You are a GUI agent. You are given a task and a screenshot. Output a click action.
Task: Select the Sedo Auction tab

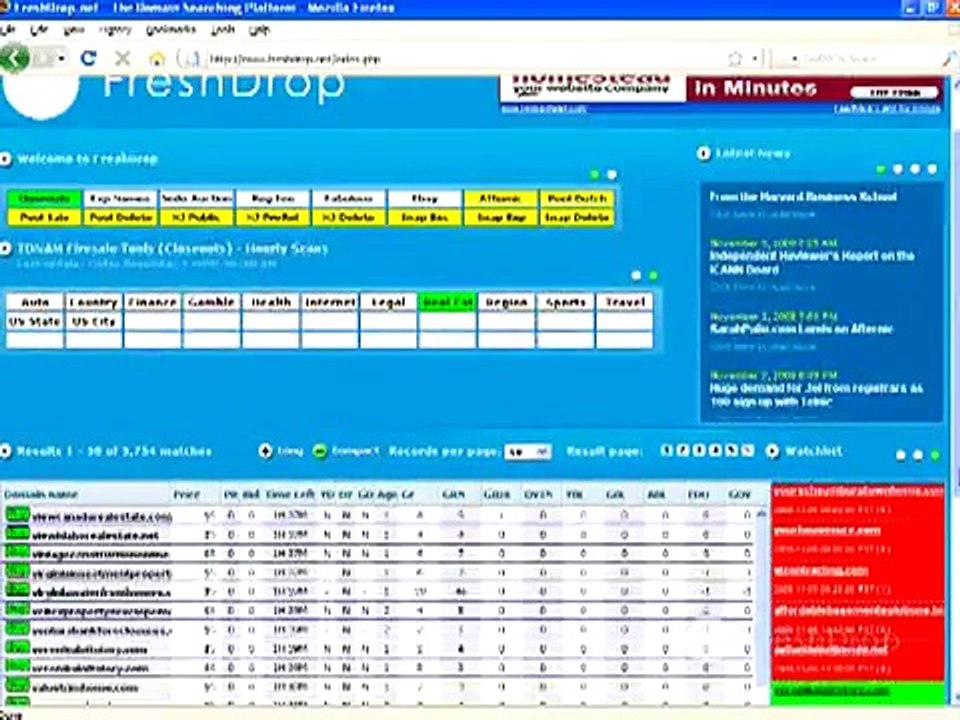click(x=197, y=198)
